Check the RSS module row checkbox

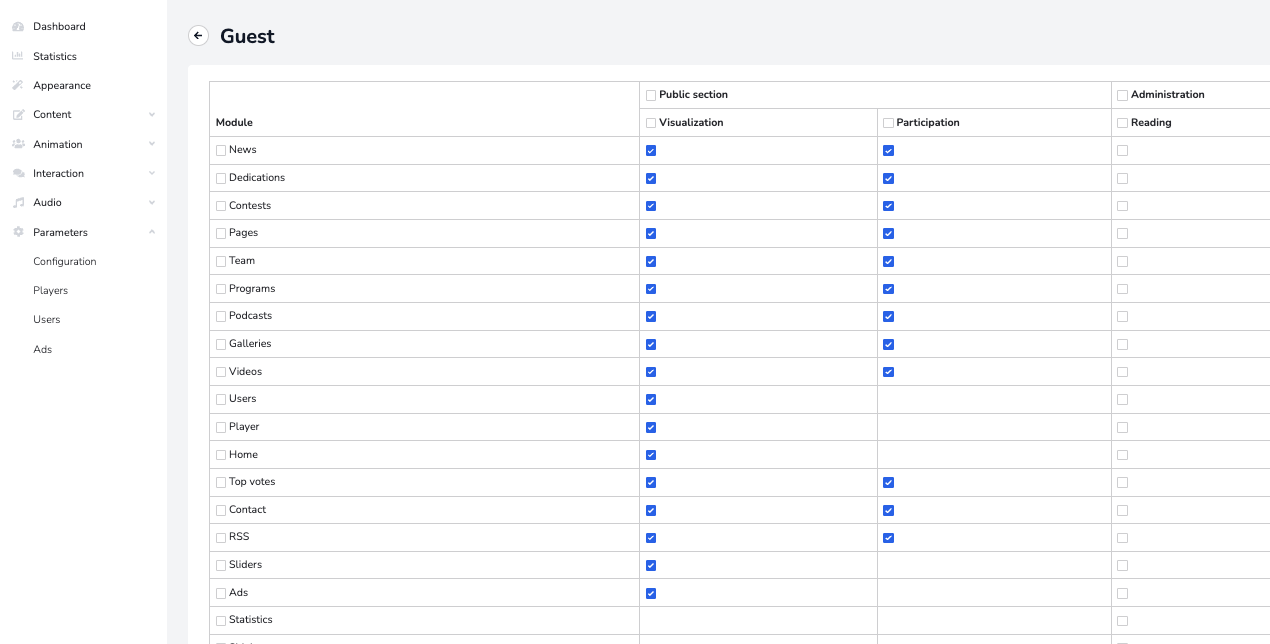tap(221, 537)
